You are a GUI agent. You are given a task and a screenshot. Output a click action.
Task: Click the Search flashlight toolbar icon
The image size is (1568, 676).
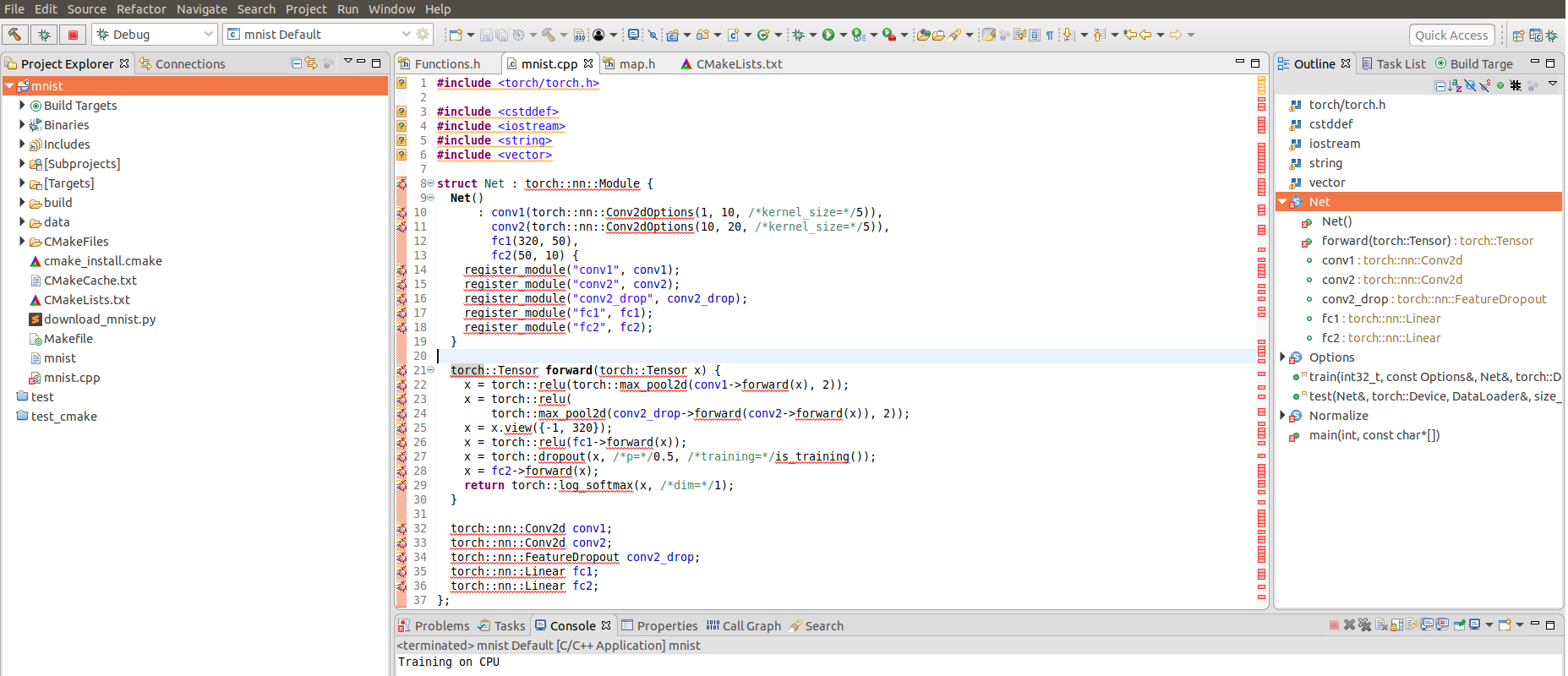[955, 35]
